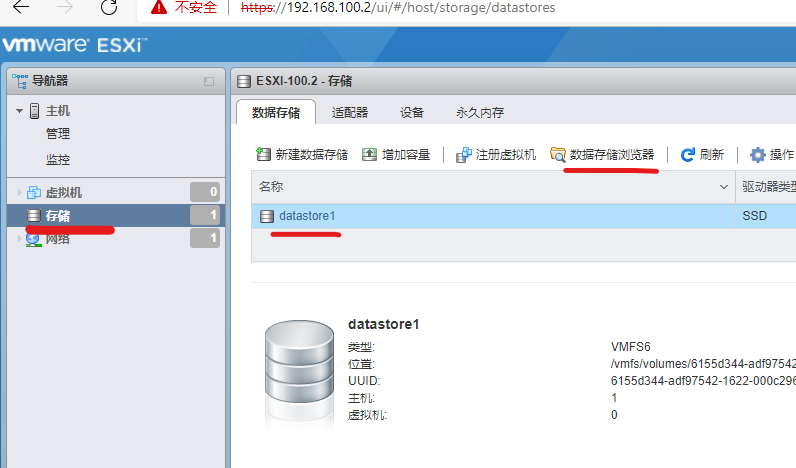Screen dimensions: 796x468
Task: Click the Navigator panel tree icon
Action: click(20, 81)
